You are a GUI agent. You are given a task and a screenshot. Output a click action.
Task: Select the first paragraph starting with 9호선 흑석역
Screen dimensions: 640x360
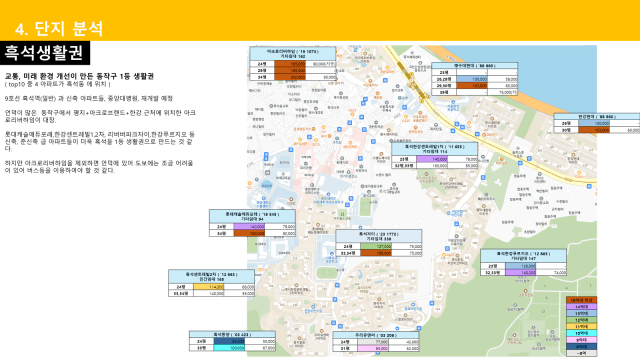[89, 98]
